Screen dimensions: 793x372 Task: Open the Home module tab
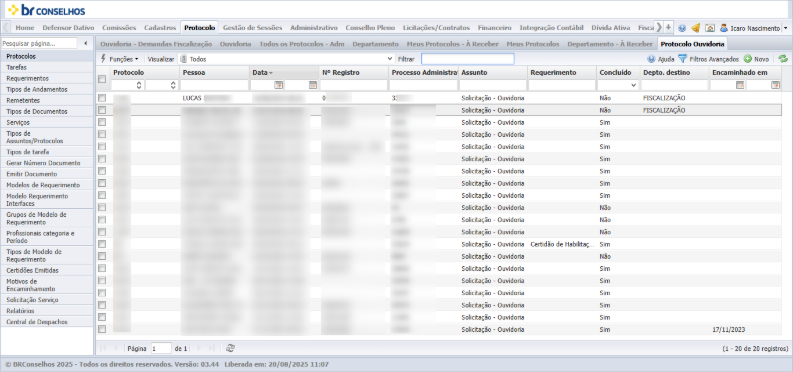pos(25,28)
